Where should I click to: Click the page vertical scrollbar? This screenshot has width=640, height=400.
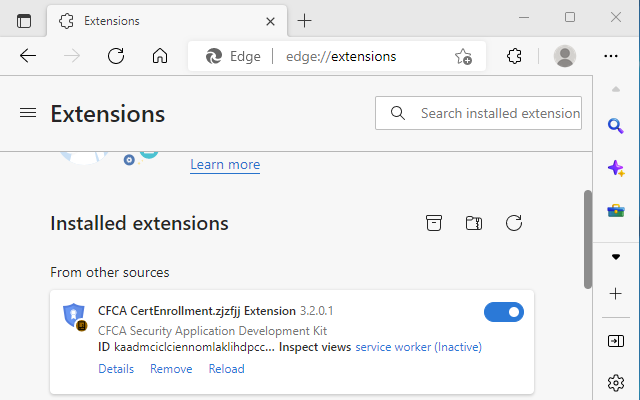[x=588, y=238]
